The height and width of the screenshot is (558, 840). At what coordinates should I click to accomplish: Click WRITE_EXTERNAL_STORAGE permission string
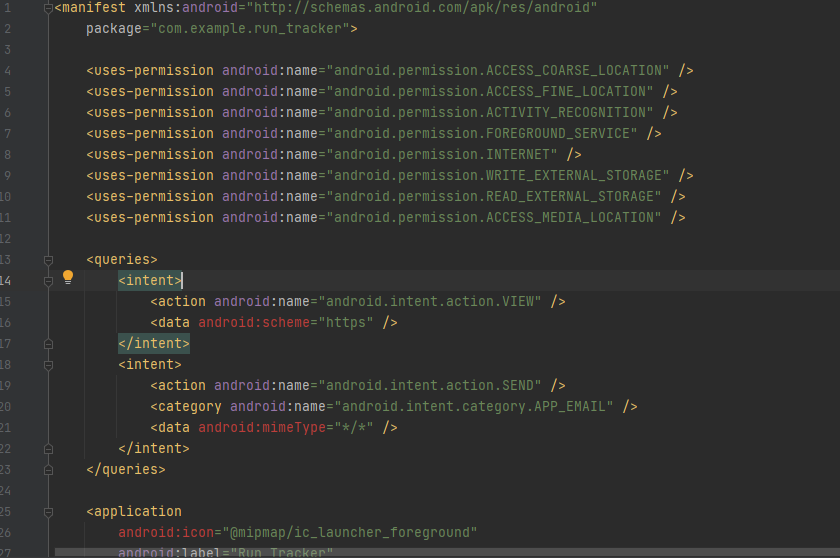coord(498,176)
